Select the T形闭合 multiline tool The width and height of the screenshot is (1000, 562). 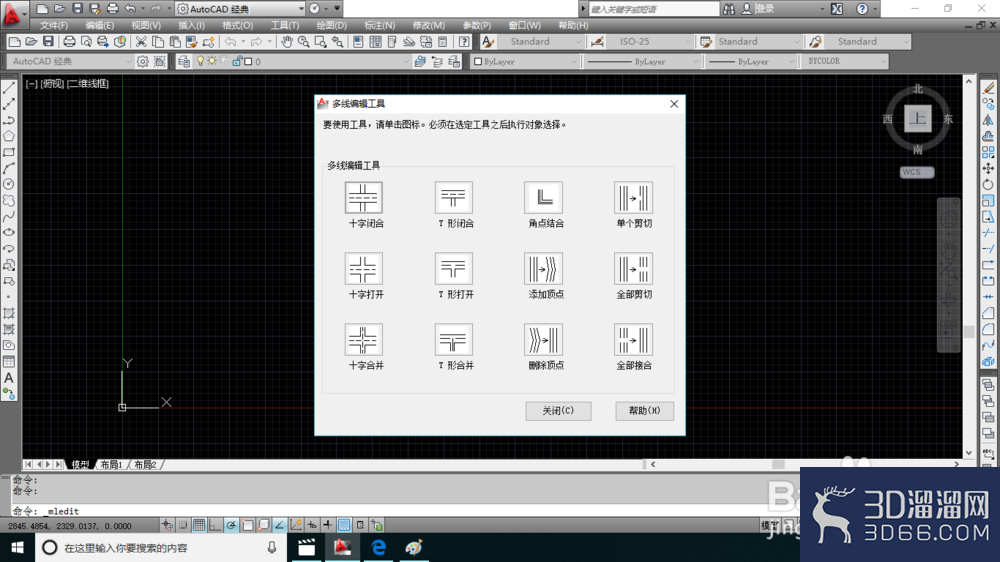click(x=453, y=198)
